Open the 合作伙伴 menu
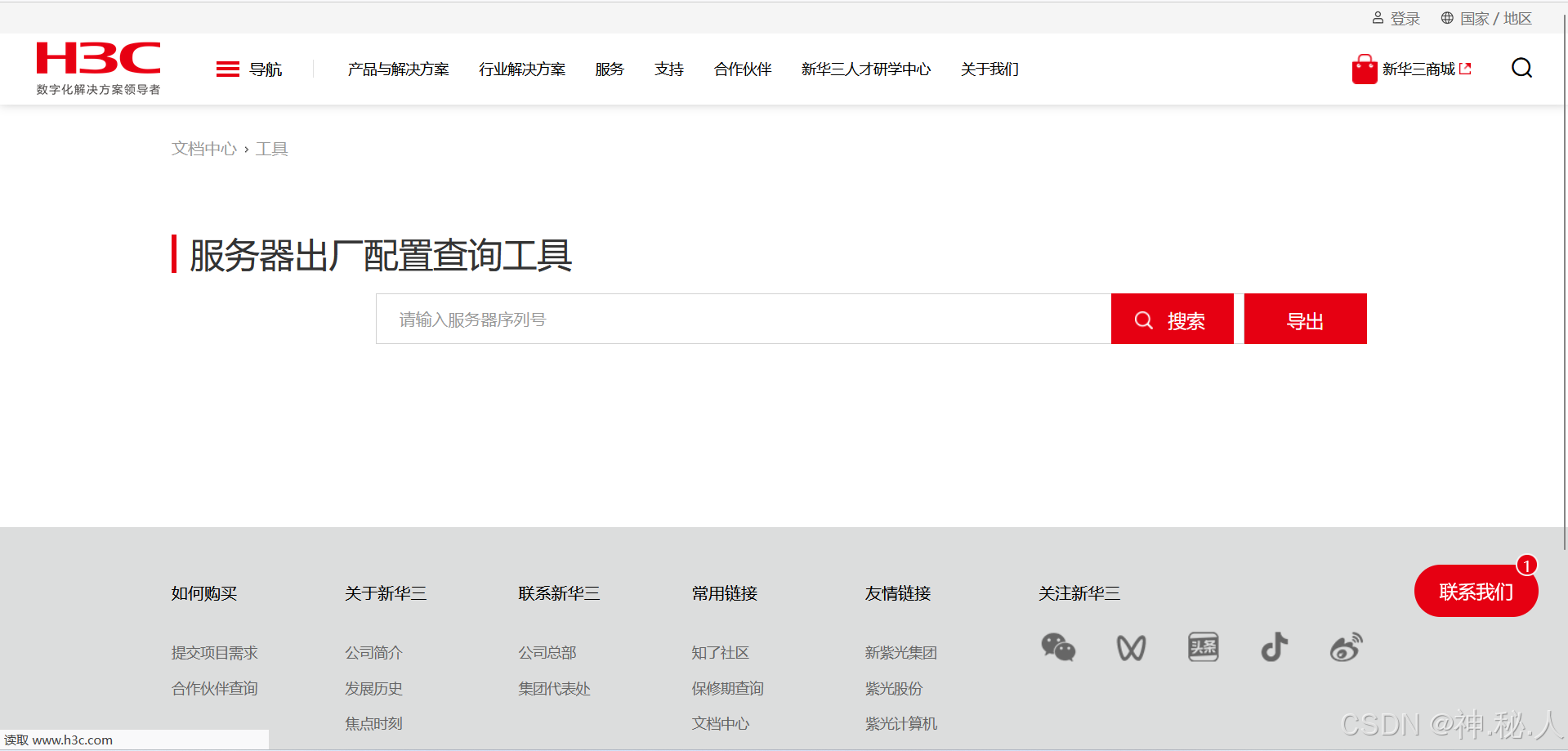The height and width of the screenshot is (751, 1568). click(x=743, y=69)
